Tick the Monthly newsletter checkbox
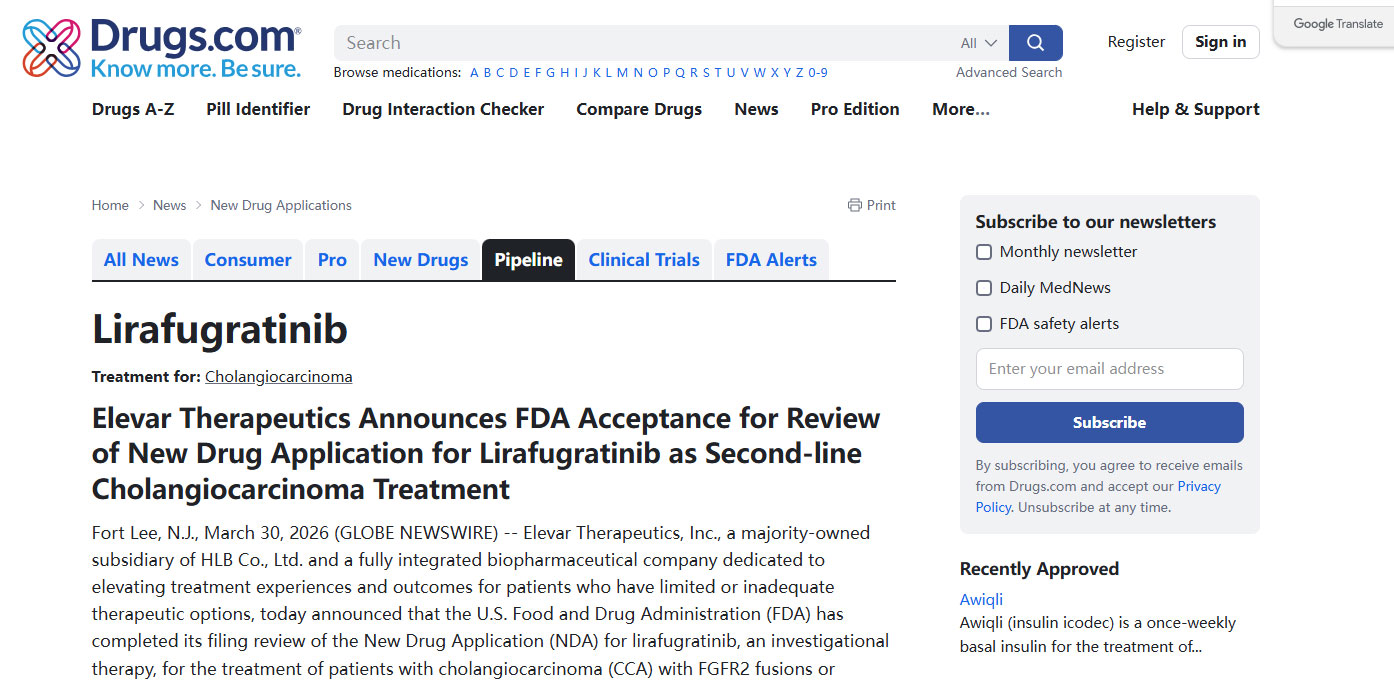 (984, 252)
